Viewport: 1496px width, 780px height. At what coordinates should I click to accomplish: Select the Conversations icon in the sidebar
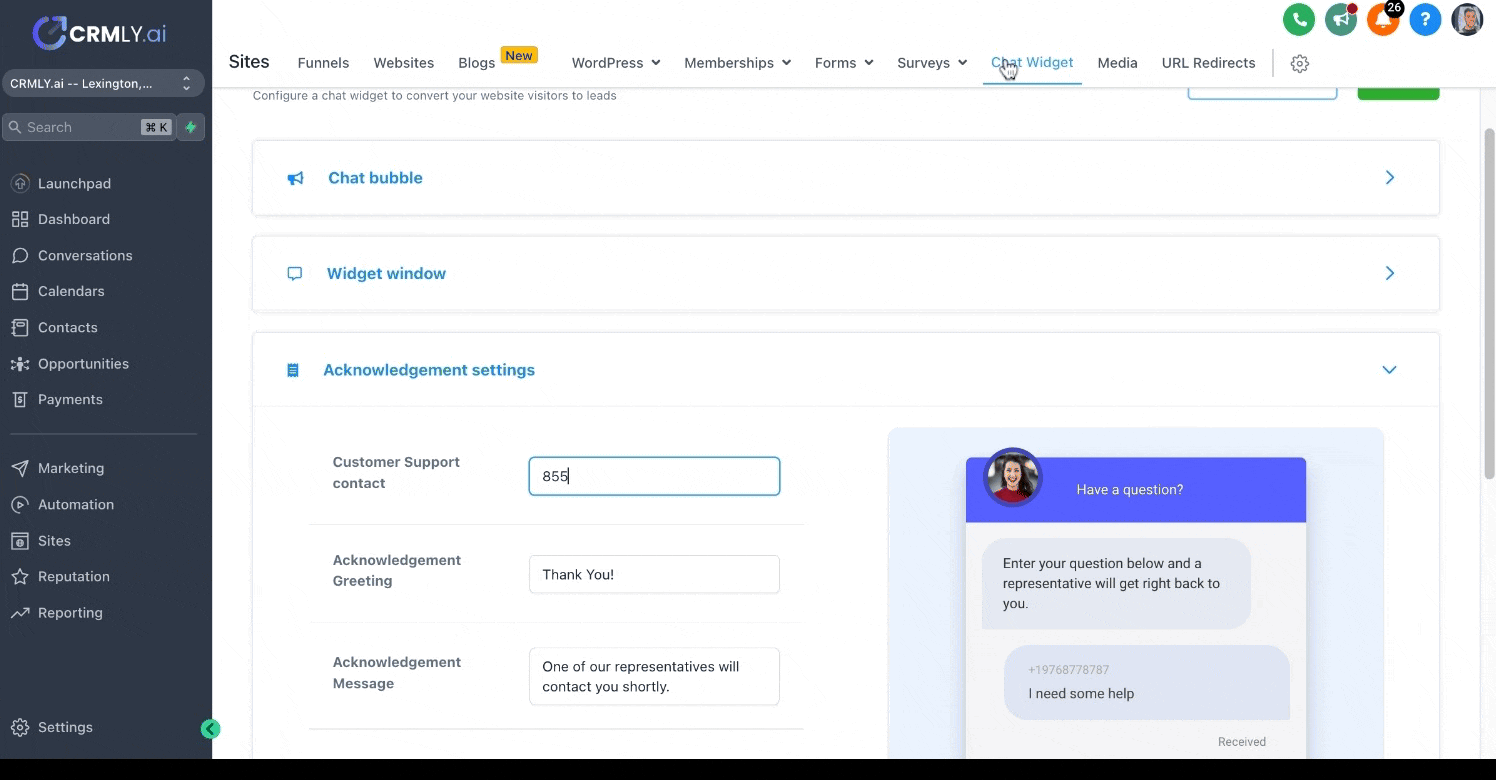(x=20, y=255)
